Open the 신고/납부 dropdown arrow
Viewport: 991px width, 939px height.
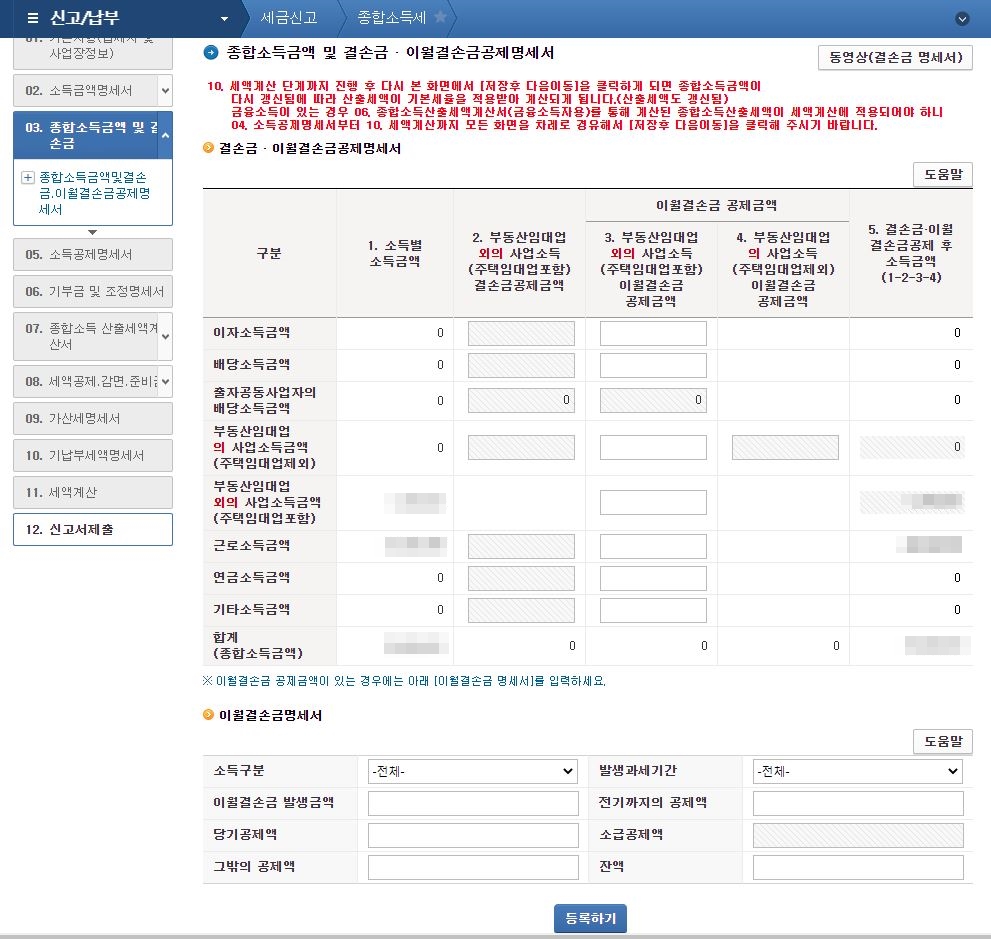click(x=224, y=19)
